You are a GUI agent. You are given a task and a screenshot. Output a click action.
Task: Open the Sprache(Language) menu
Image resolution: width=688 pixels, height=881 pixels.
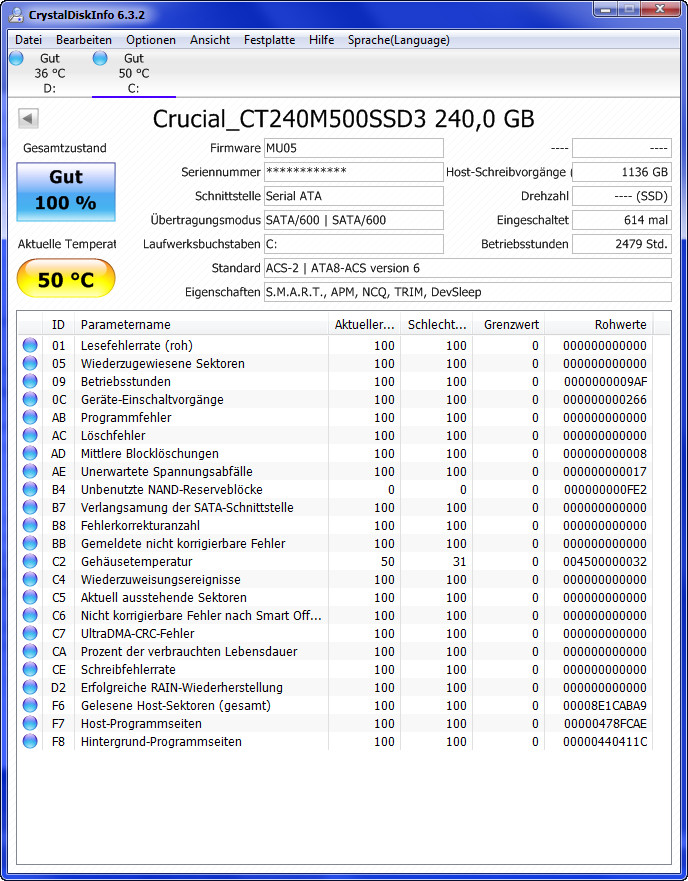pos(399,40)
